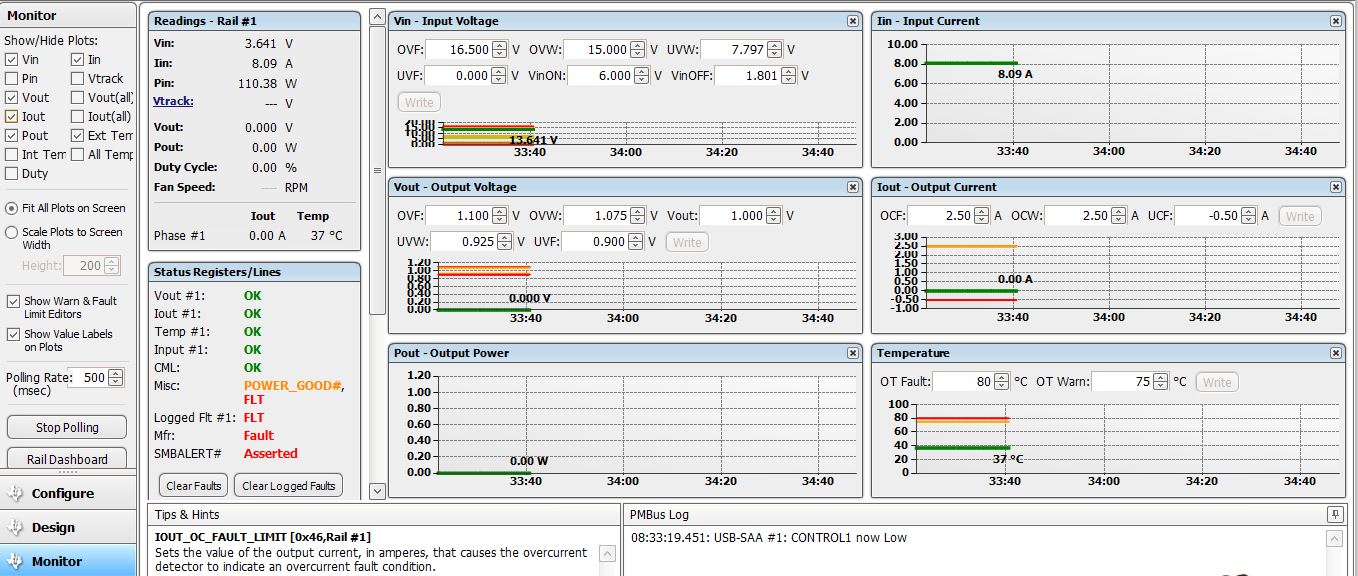Click the Vout setpoint field showing 1.000
This screenshot has height=576, width=1358.
[734, 215]
